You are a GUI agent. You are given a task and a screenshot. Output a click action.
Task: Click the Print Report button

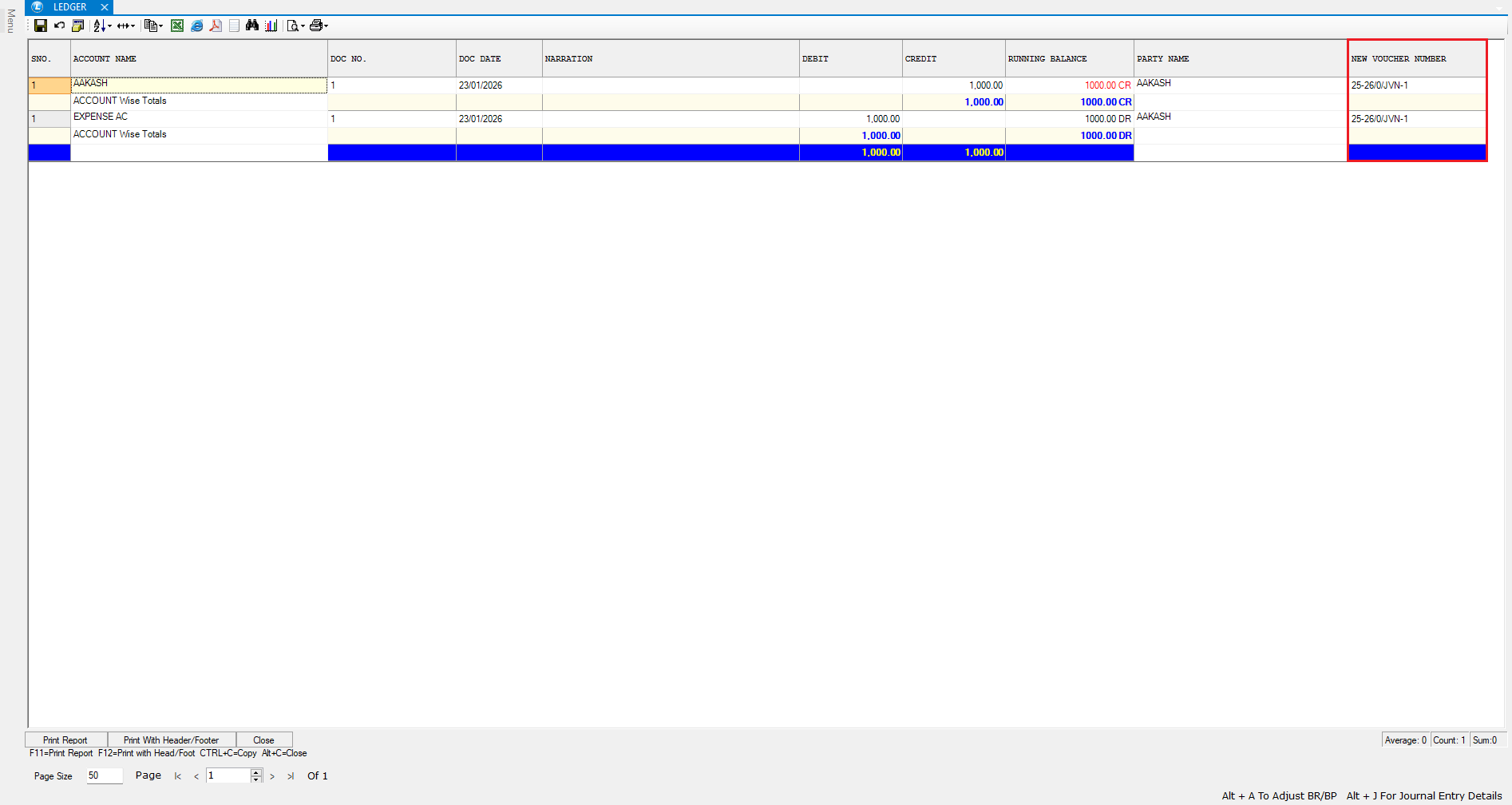pyautogui.click(x=65, y=740)
